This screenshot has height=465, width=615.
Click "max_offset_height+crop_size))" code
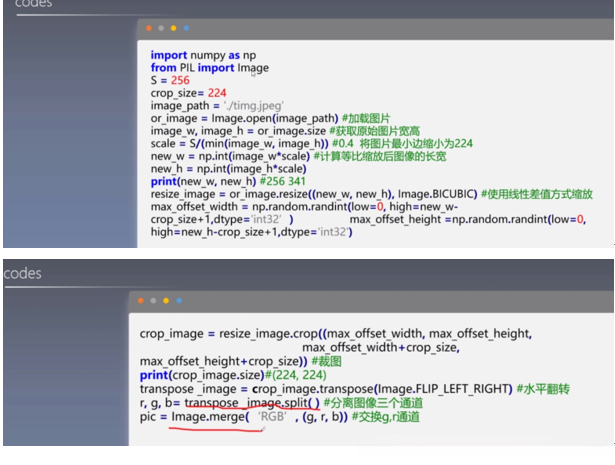(224, 361)
